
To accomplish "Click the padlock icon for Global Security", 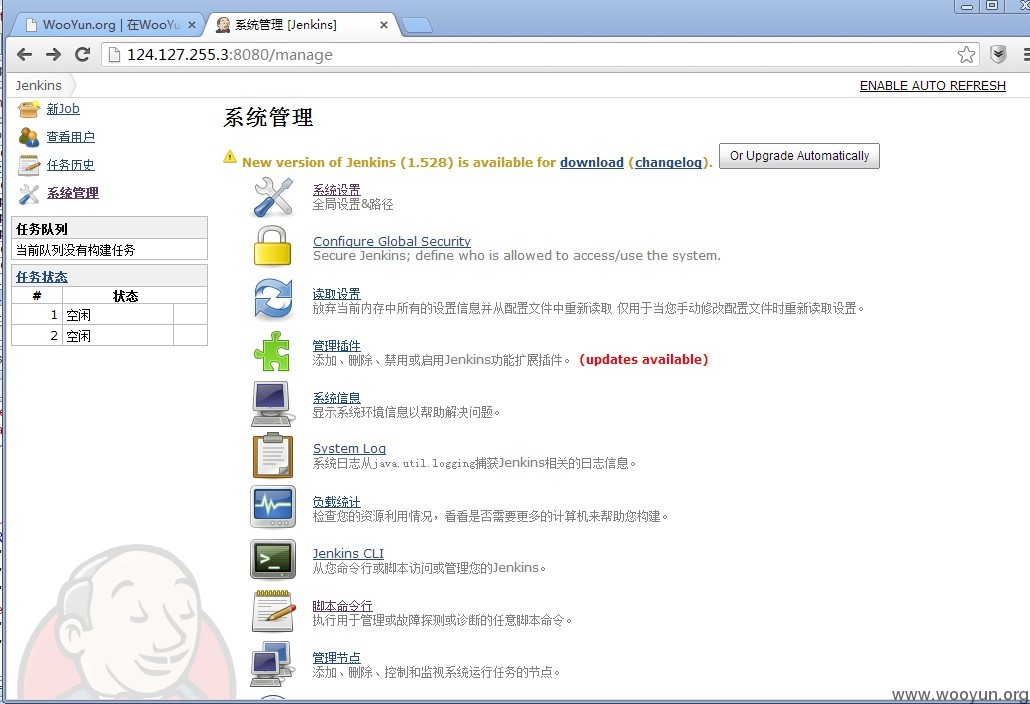I will (273, 246).
